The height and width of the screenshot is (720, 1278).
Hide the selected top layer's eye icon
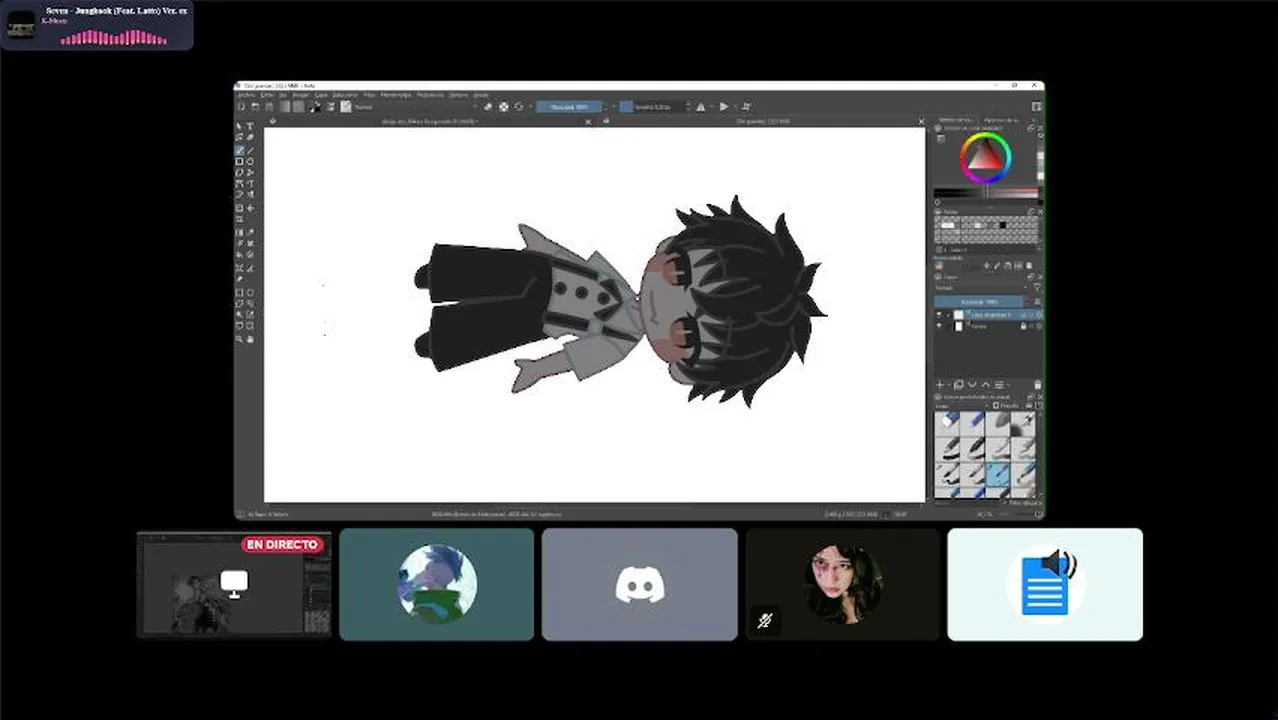click(939, 315)
